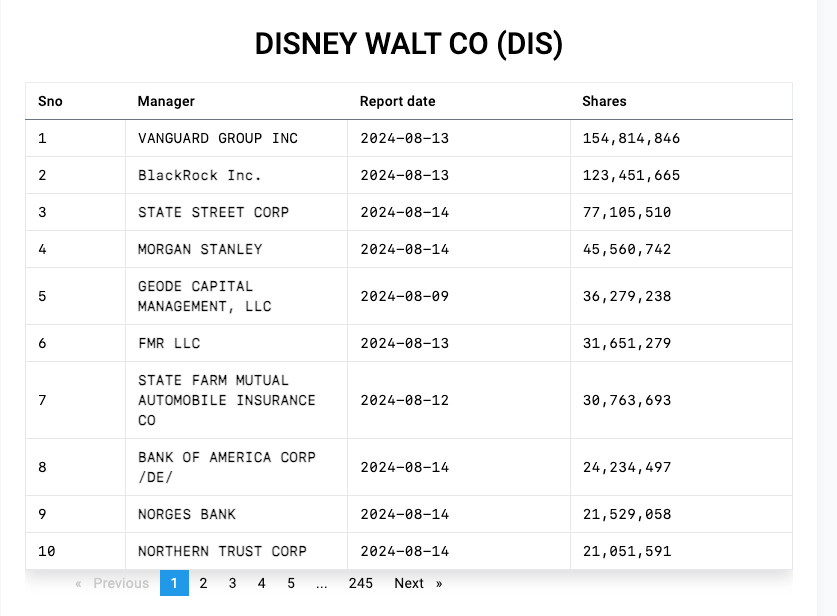Viewport: 837px width, 616px height.
Task: Click the Manager column header
Action: (x=166, y=101)
